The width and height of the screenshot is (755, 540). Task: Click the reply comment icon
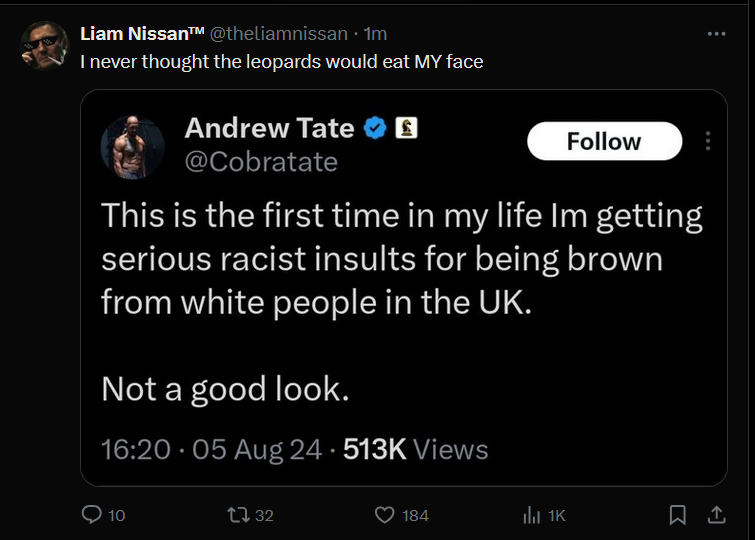point(91,515)
